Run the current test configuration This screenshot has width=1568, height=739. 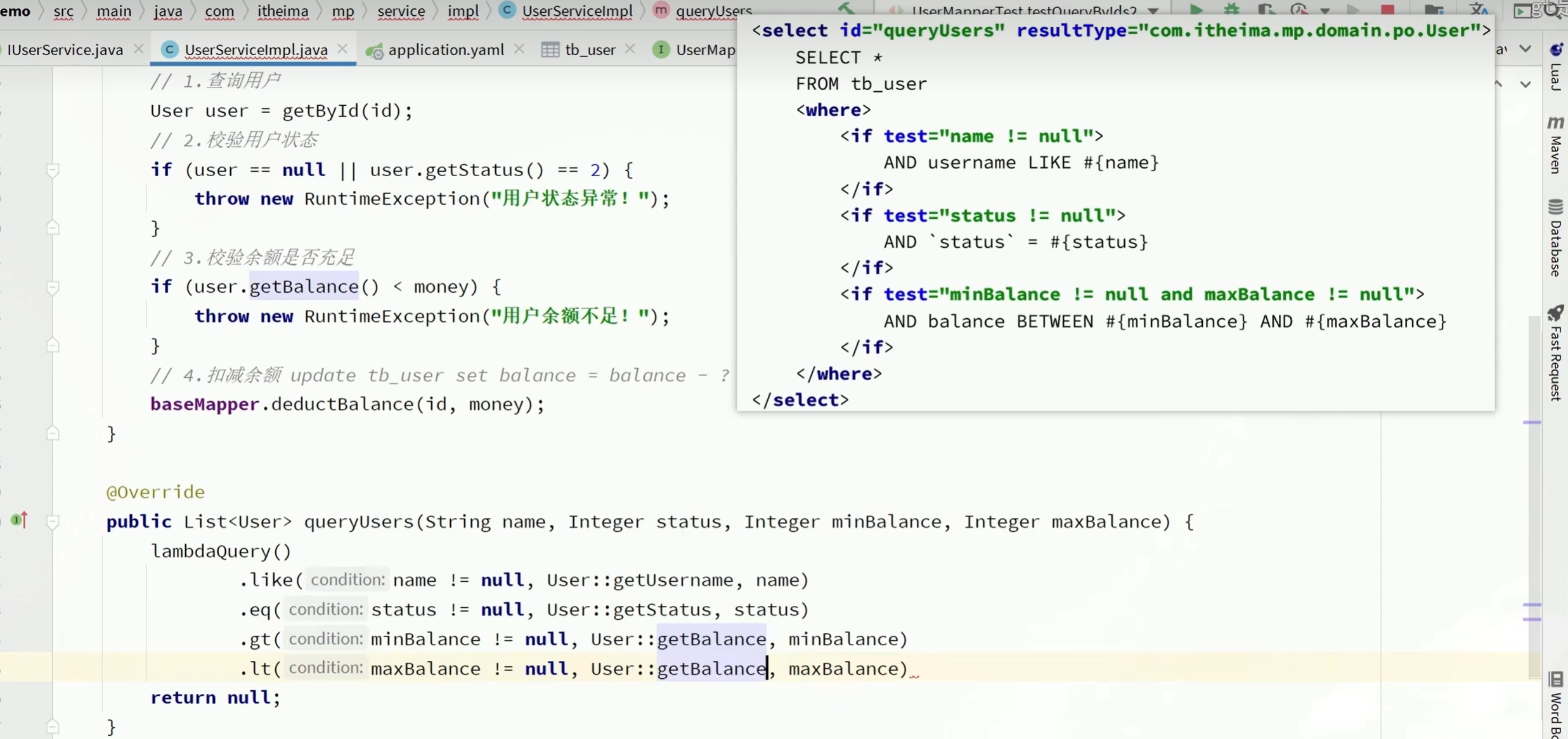tap(1196, 9)
